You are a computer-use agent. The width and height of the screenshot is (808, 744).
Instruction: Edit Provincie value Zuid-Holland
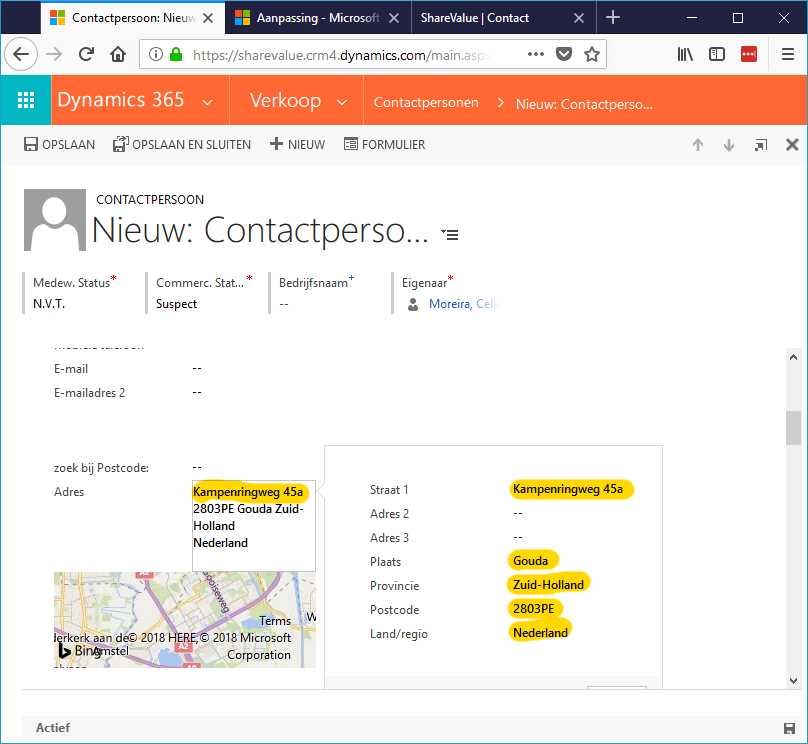(x=548, y=584)
